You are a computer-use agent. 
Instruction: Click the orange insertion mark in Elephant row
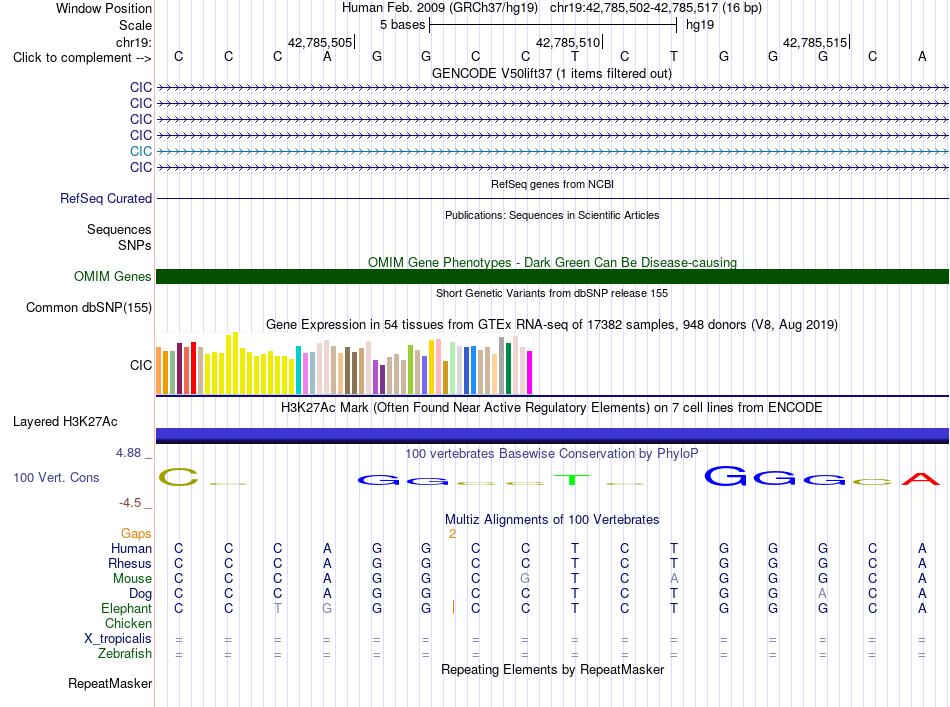click(453, 607)
